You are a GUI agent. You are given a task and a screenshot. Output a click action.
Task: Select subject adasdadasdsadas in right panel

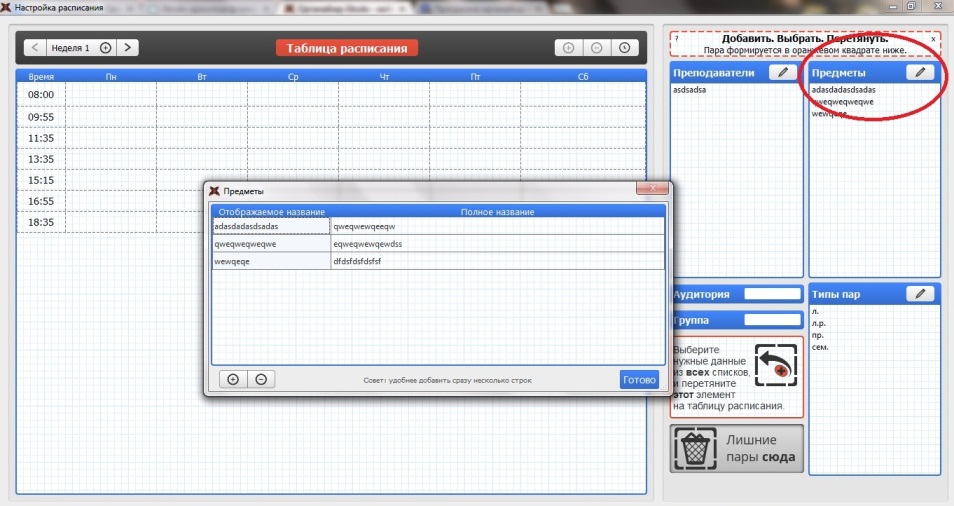coord(844,89)
